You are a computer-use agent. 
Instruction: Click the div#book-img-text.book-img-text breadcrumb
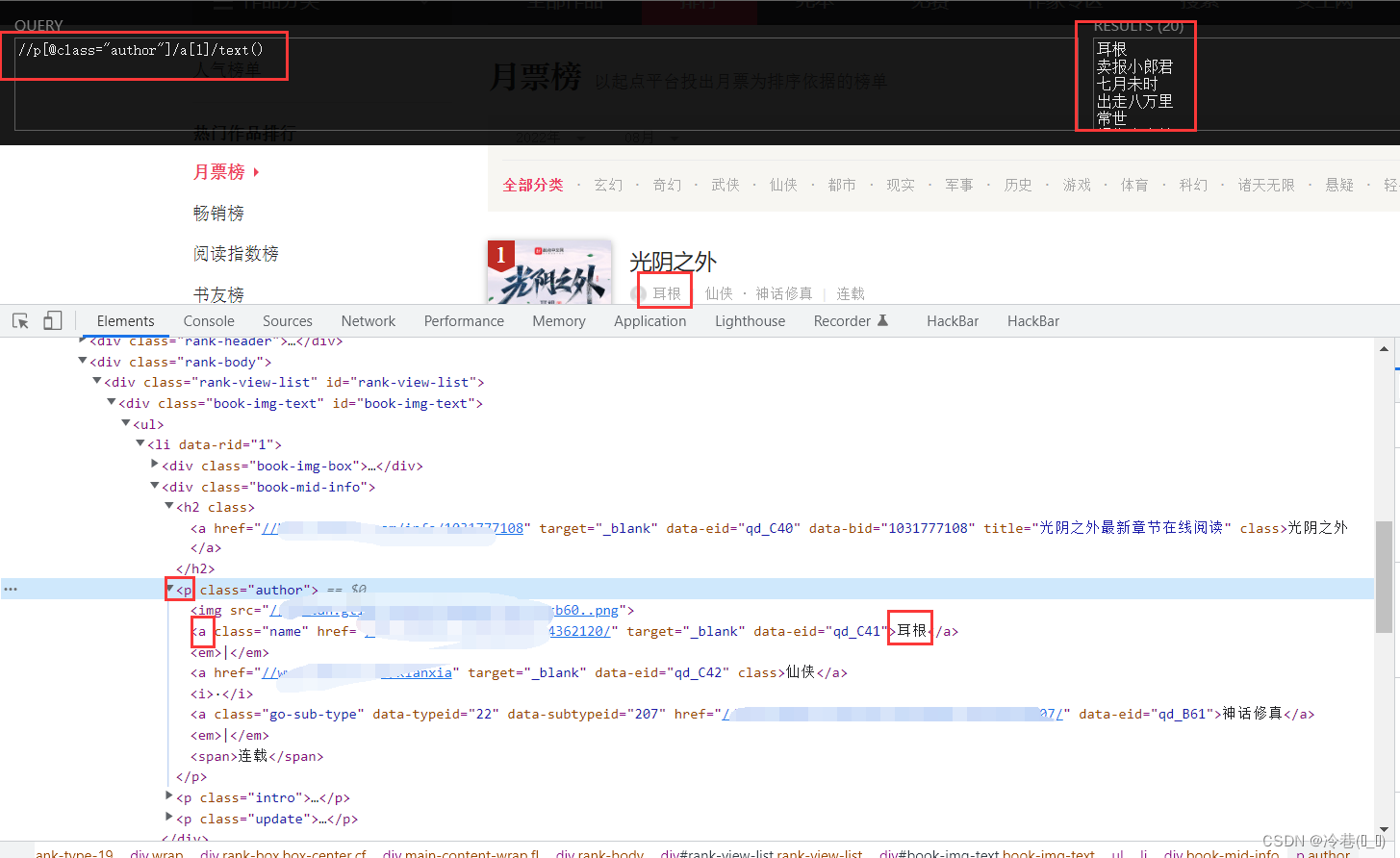click(x=987, y=853)
